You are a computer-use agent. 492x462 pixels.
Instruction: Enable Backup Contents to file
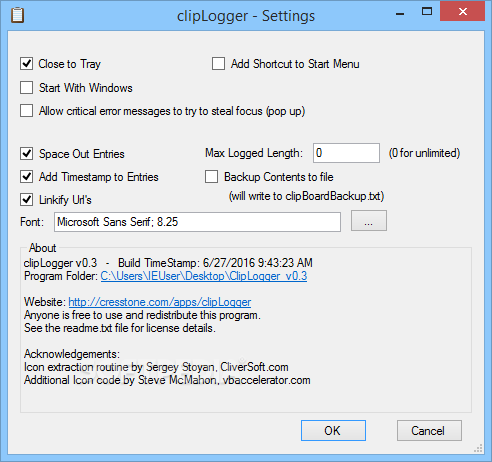point(211,177)
